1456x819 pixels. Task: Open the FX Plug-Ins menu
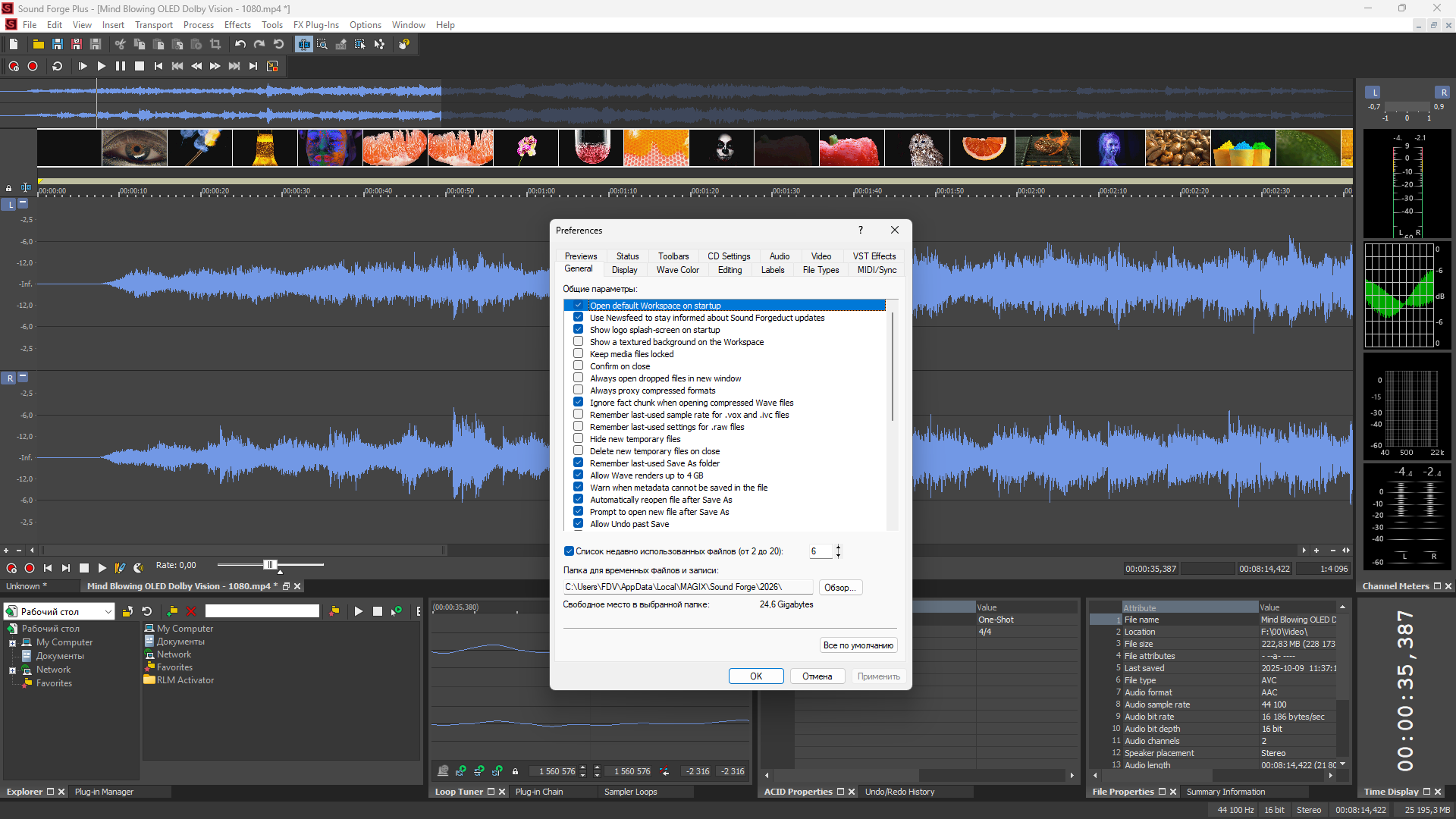click(x=316, y=25)
